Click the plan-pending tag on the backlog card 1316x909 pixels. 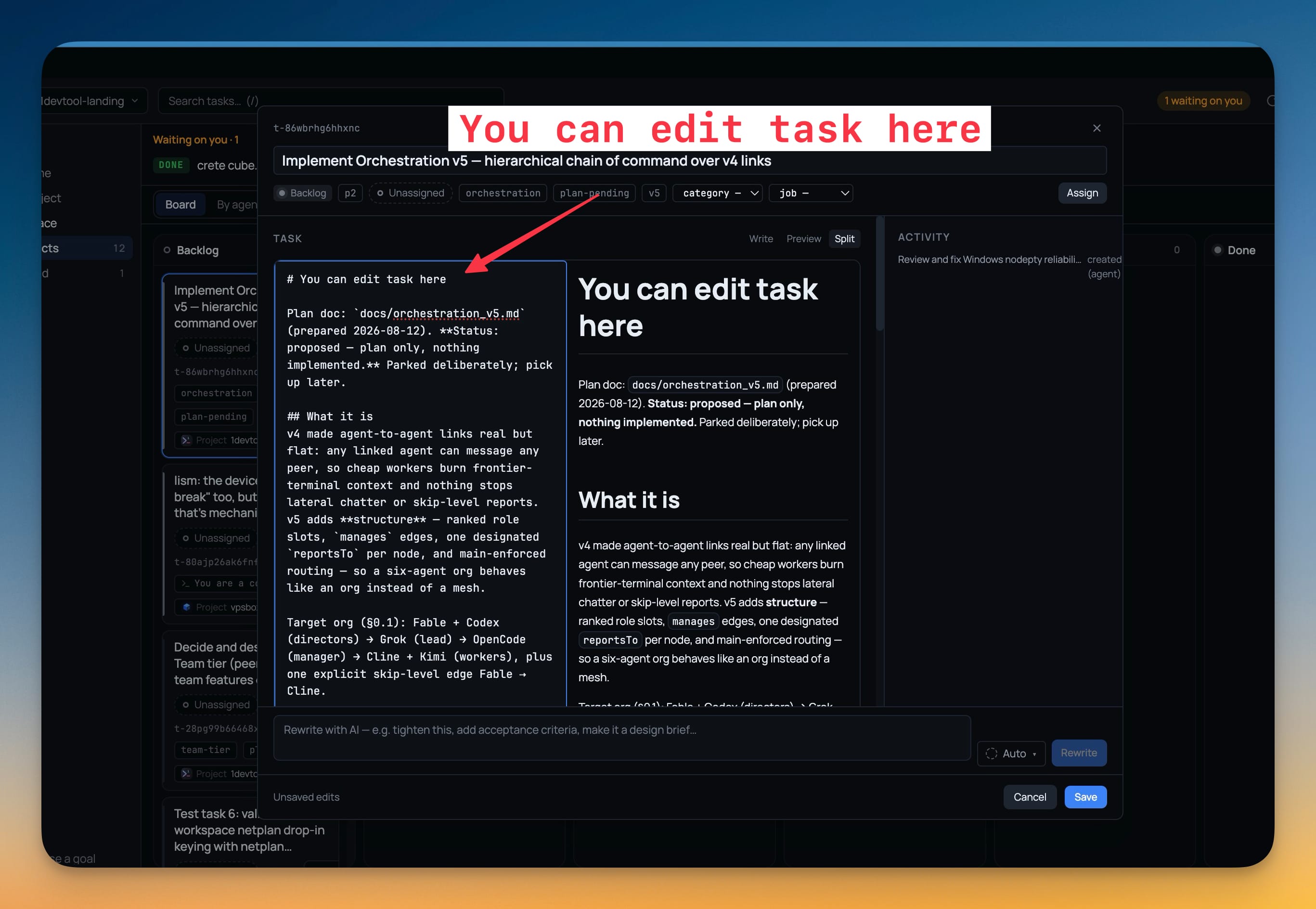click(214, 416)
